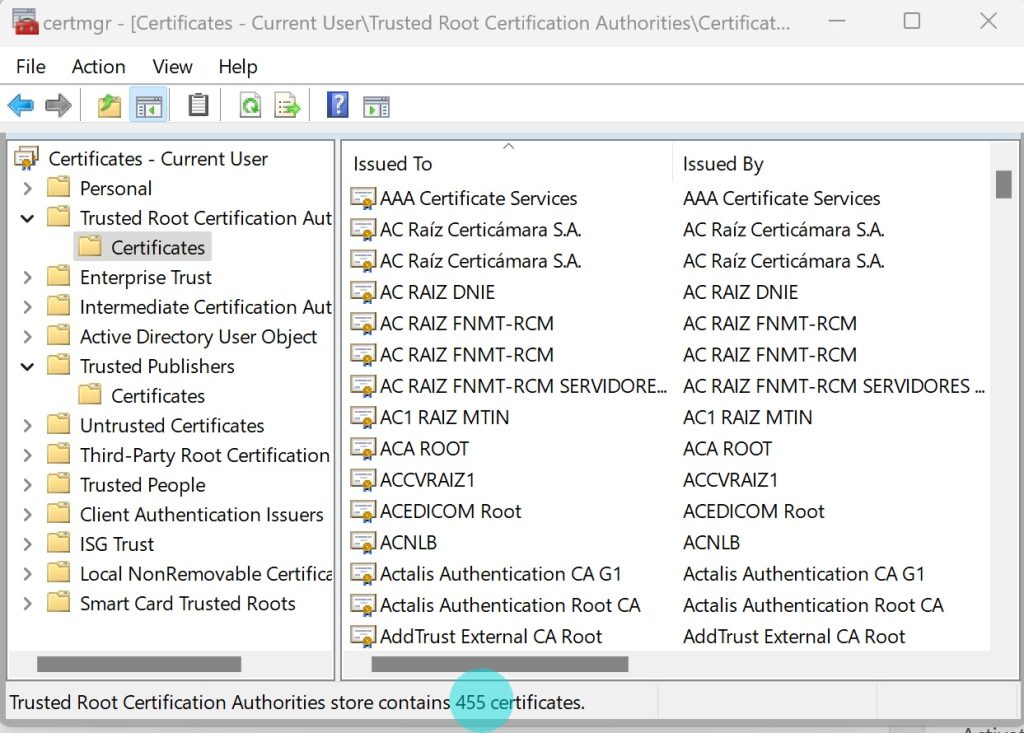Click the Personal folder icon

click(59, 188)
